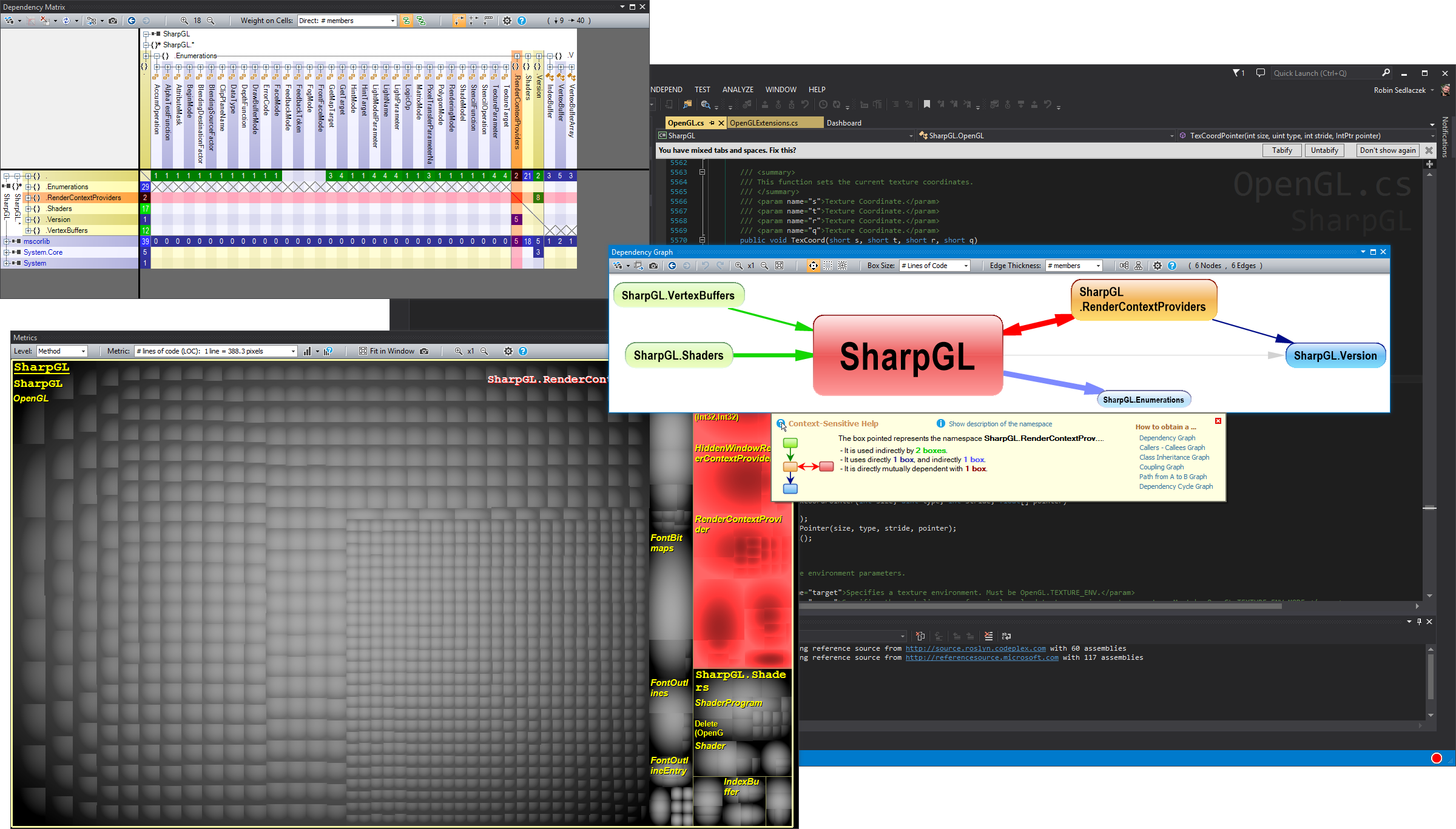Zoom out on the Dependency Matrix

(211, 21)
